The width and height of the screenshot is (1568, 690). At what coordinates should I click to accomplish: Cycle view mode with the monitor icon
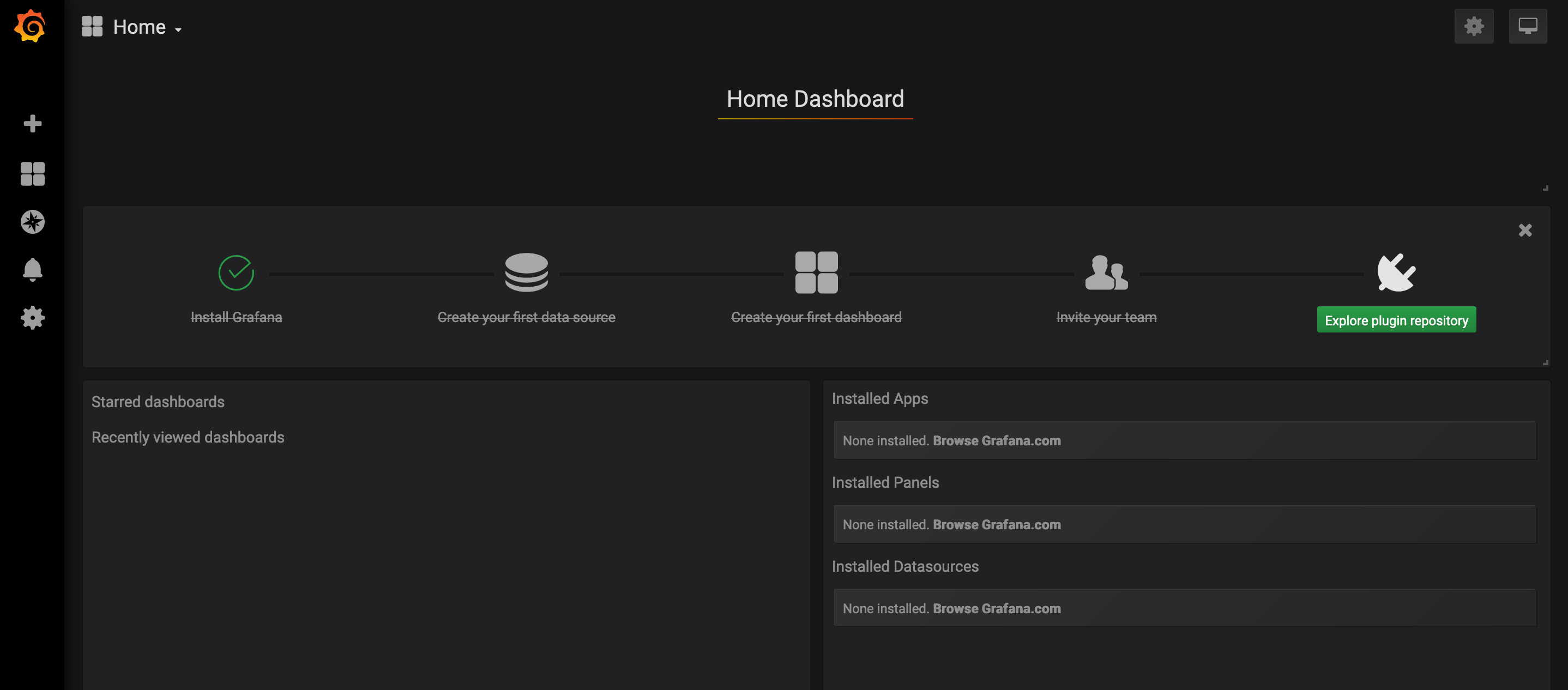point(1527,26)
